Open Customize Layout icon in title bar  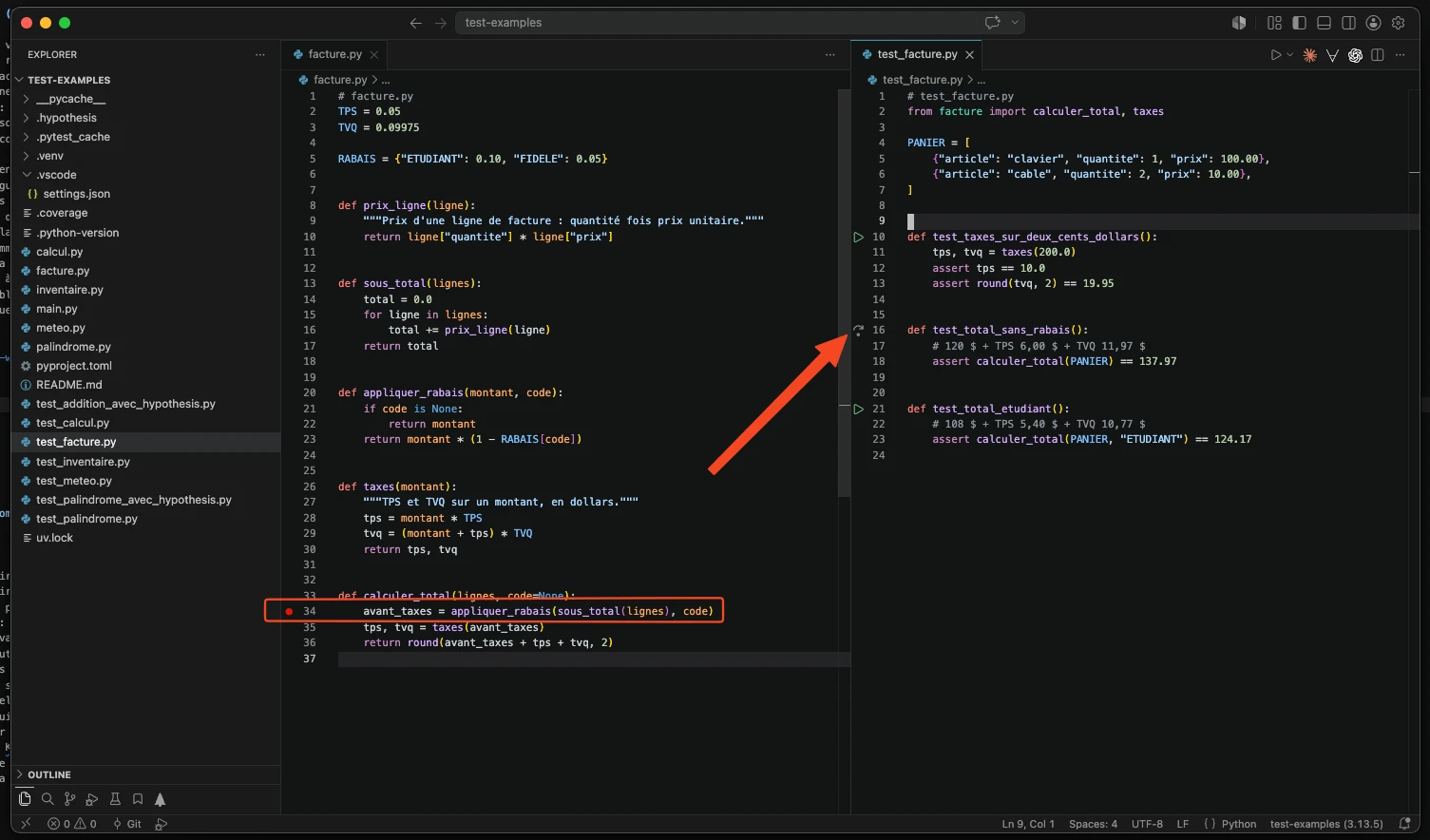pos(1274,23)
